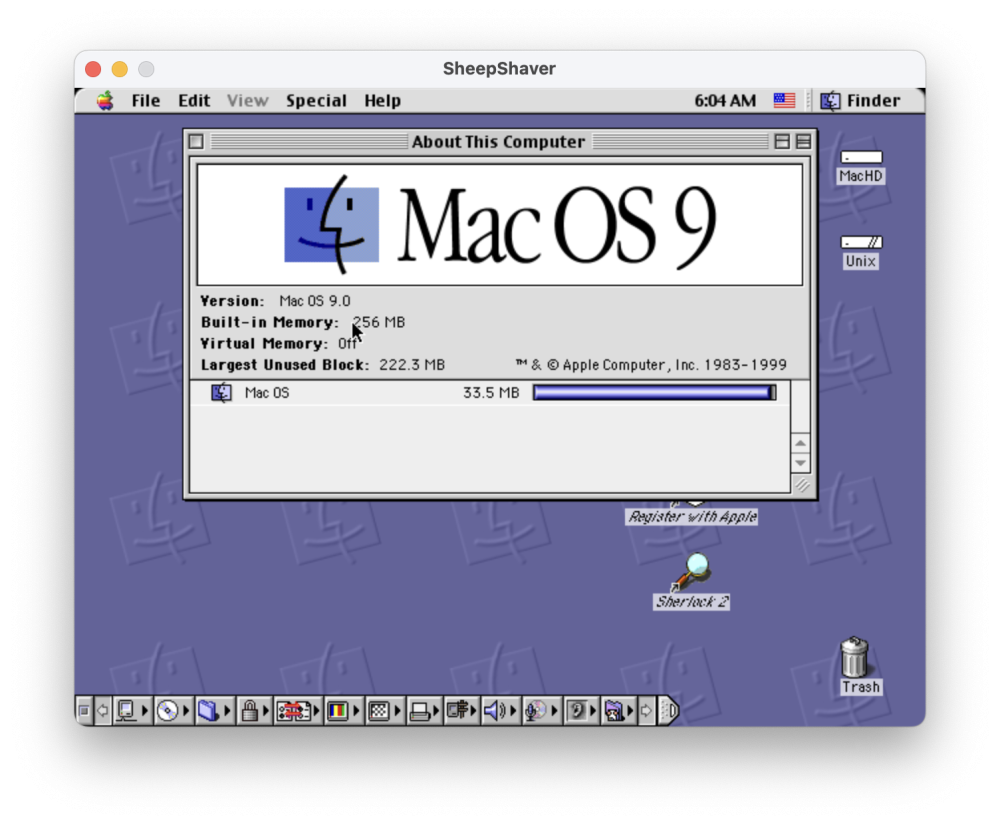Viewport: 1000px width, 825px height.
Task: Open the Help menu
Action: click(383, 101)
